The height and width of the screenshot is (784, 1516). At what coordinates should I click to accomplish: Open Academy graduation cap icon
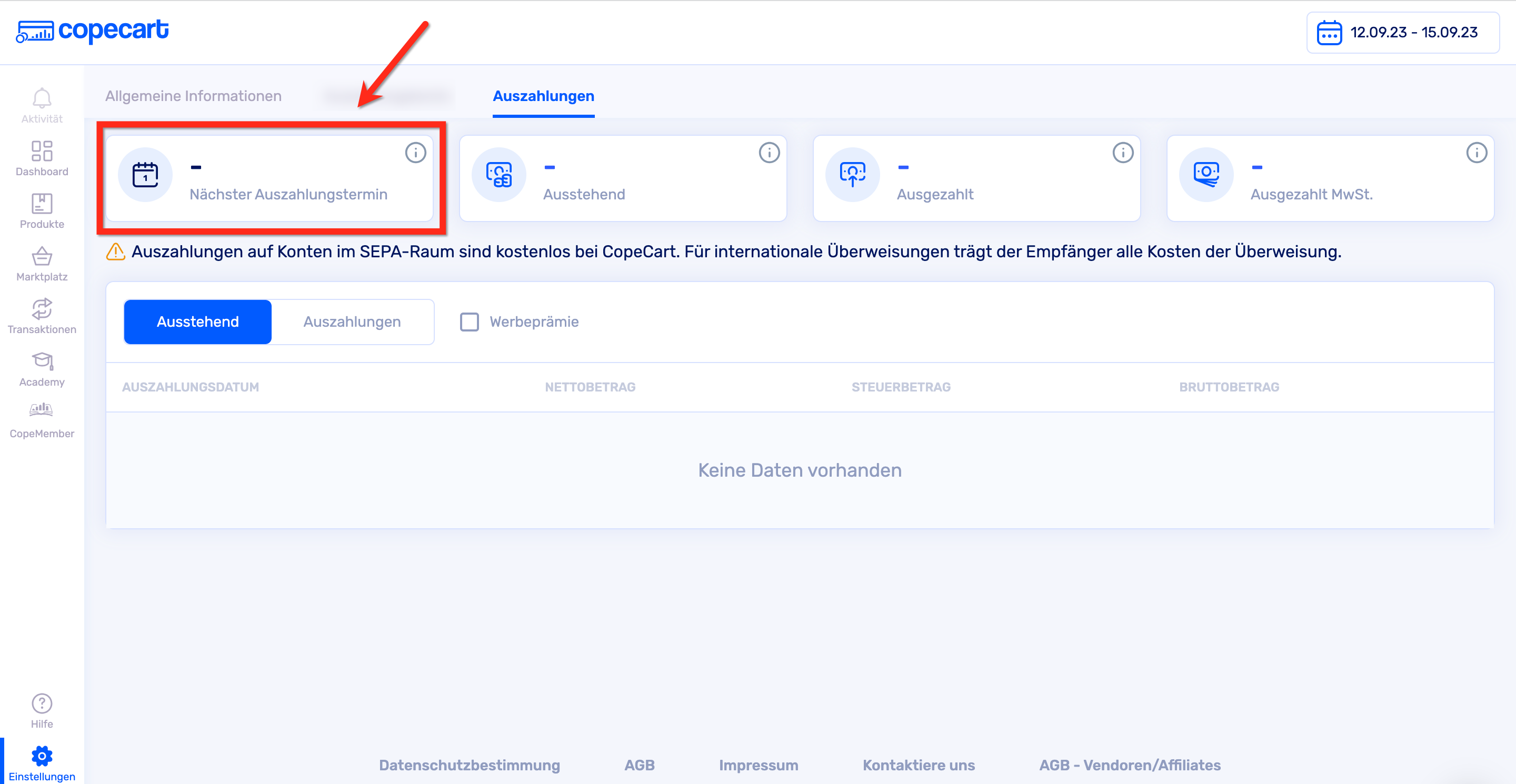coord(42,361)
